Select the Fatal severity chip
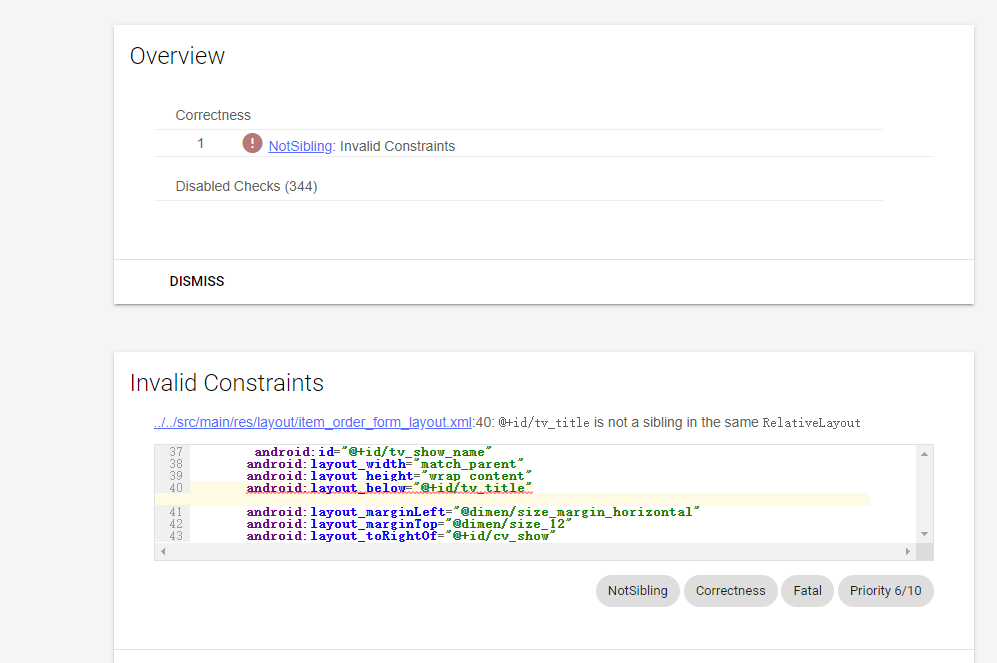 click(807, 591)
